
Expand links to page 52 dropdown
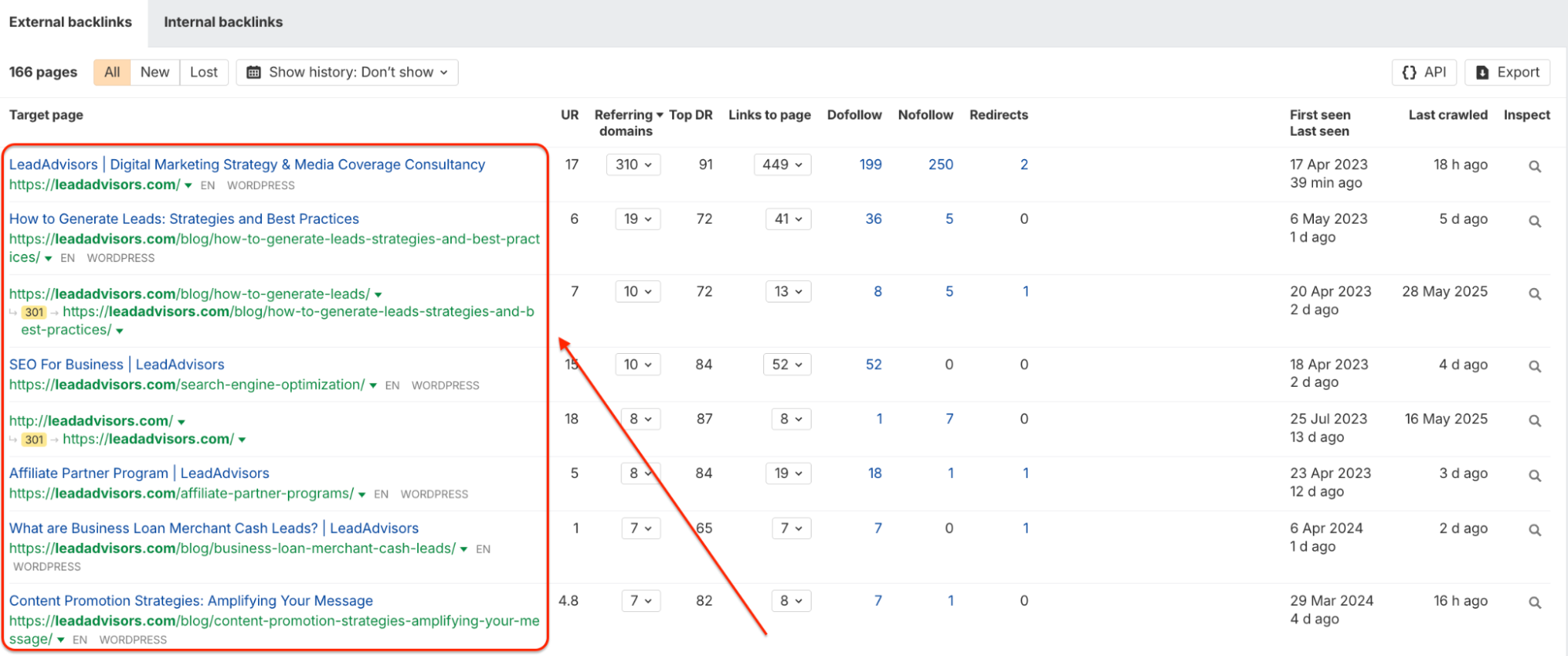(787, 364)
